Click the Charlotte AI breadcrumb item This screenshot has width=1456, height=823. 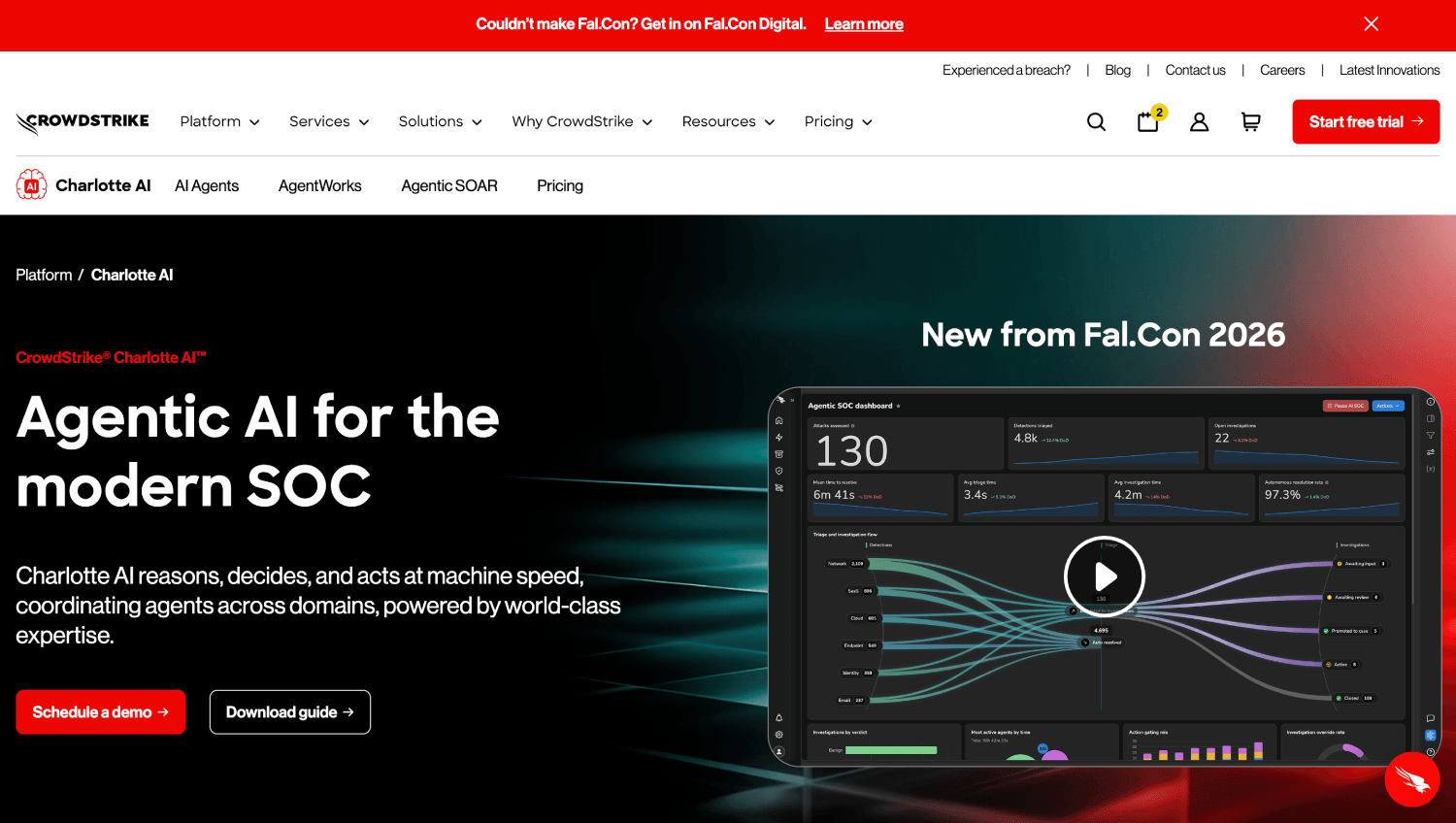pos(132,275)
